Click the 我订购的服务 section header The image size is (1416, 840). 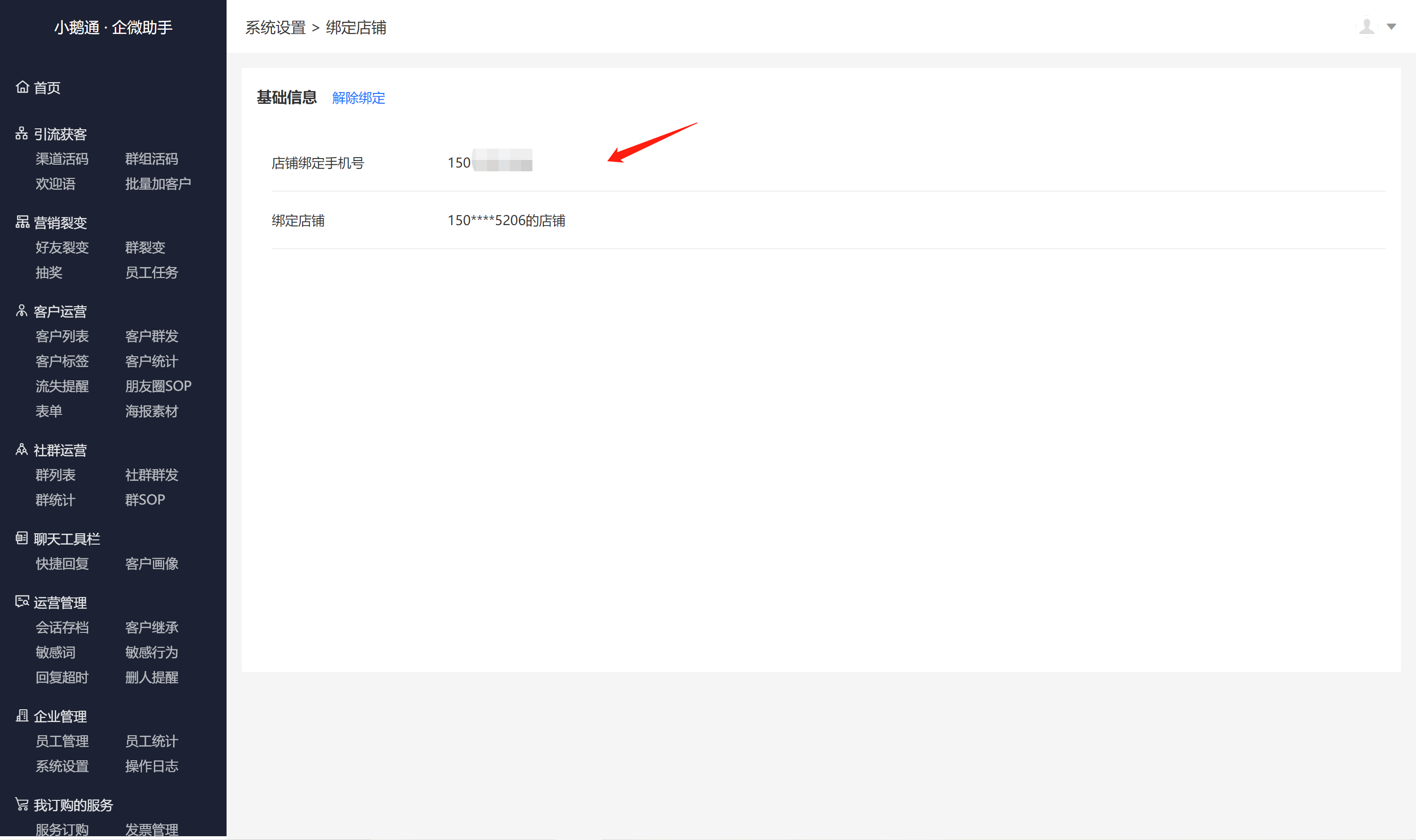(74, 806)
